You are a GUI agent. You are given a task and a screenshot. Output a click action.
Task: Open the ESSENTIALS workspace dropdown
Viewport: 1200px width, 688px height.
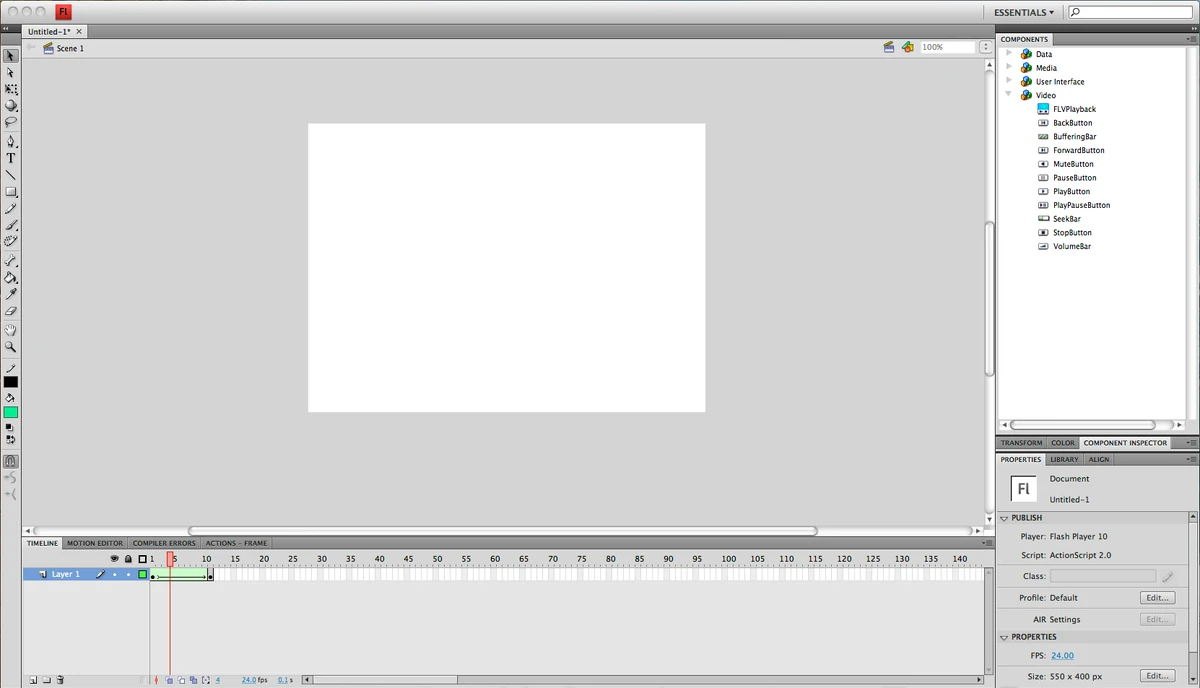(1021, 12)
